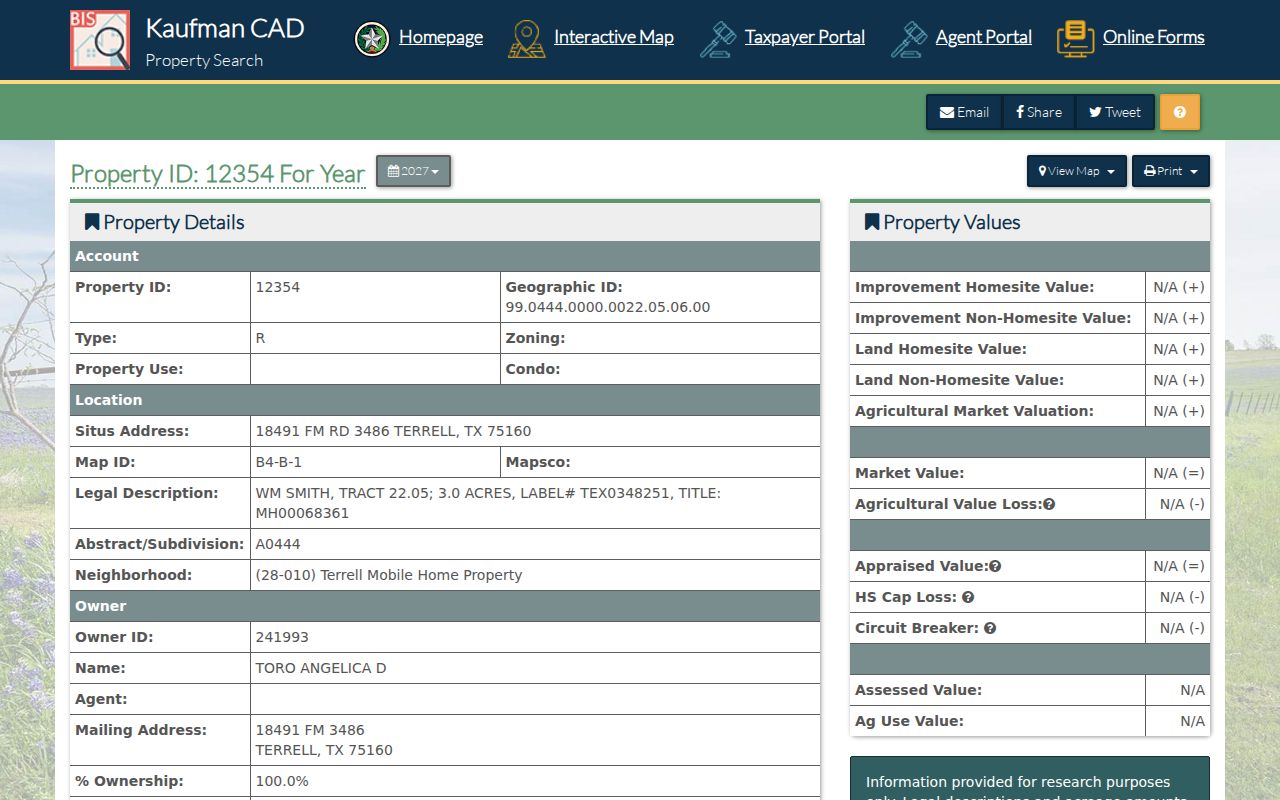Screen dimensions: 1280x800
Task: Click the Owner ID value 241993
Action: 282,637
